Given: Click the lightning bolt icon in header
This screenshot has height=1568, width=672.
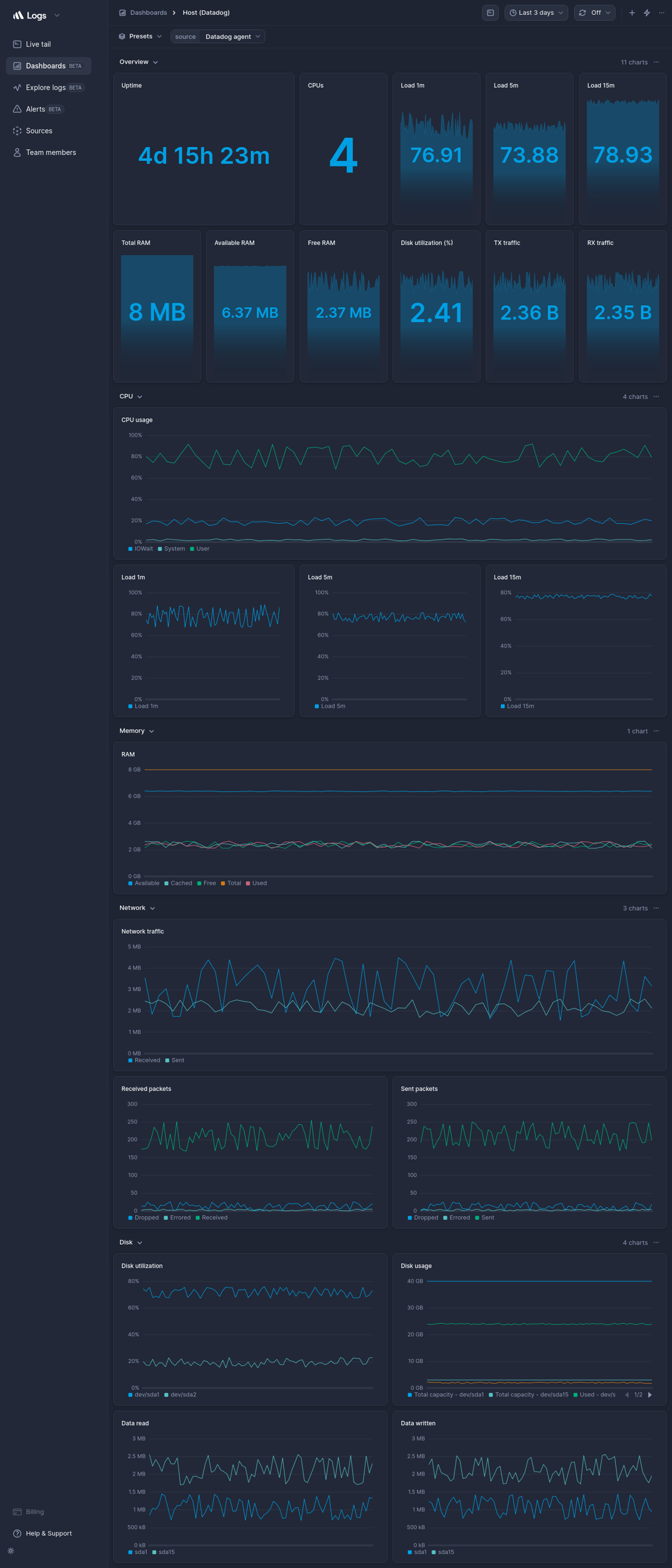Looking at the screenshot, I should pos(646,13).
